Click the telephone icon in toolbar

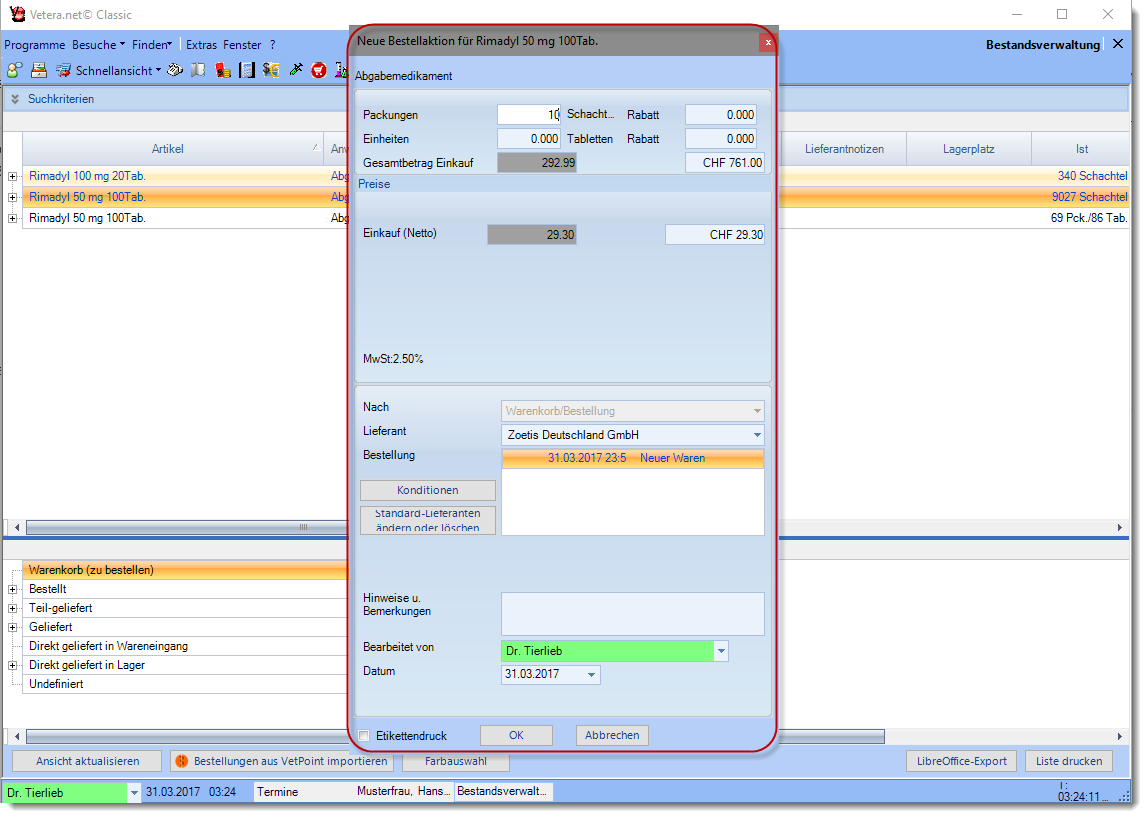tap(175, 70)
